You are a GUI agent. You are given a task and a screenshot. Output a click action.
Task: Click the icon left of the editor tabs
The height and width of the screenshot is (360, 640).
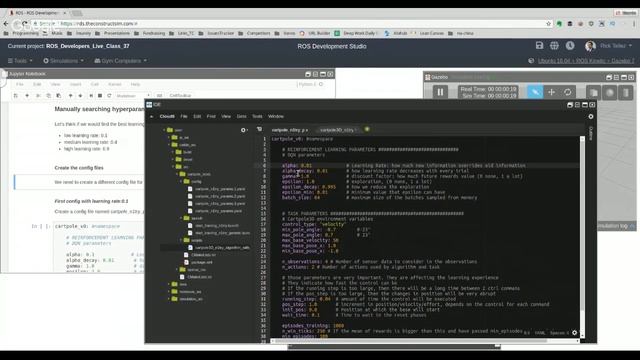[x=259, y=129]
